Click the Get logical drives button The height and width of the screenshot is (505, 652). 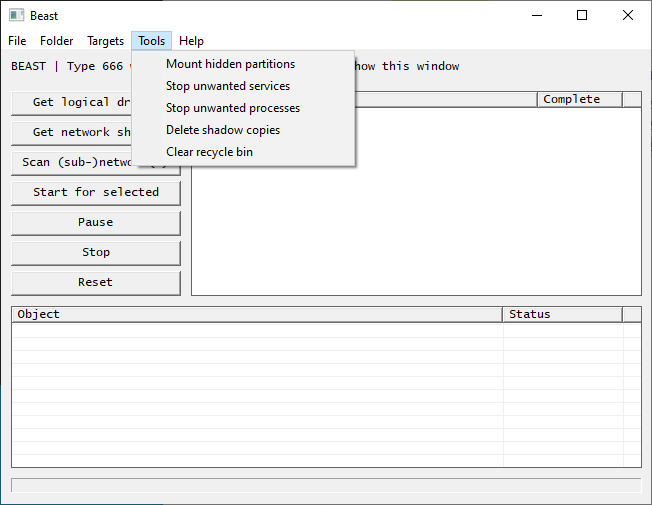(72, 103)
